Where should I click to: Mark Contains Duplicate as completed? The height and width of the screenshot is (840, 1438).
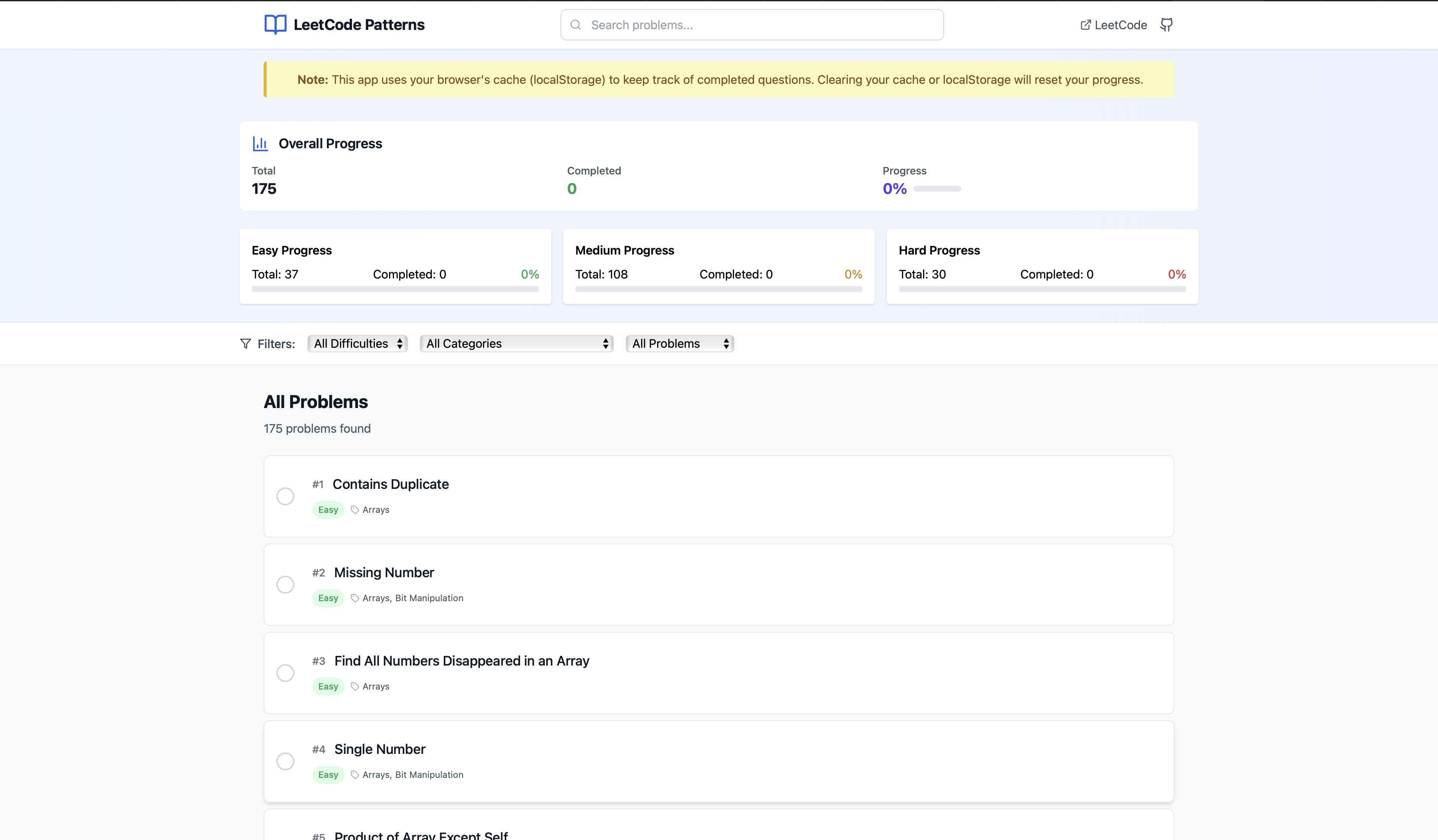pyautogui.click(x=285, y=496)
